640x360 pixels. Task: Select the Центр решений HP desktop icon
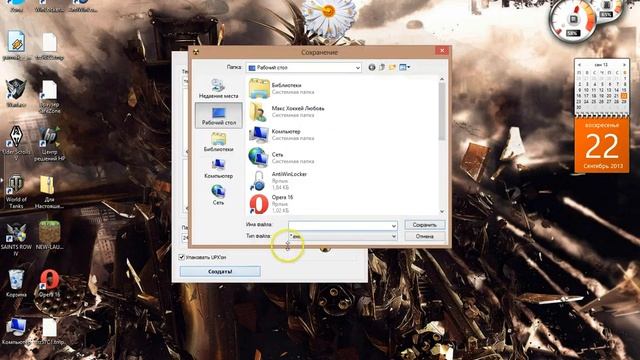tap(49, 143)
